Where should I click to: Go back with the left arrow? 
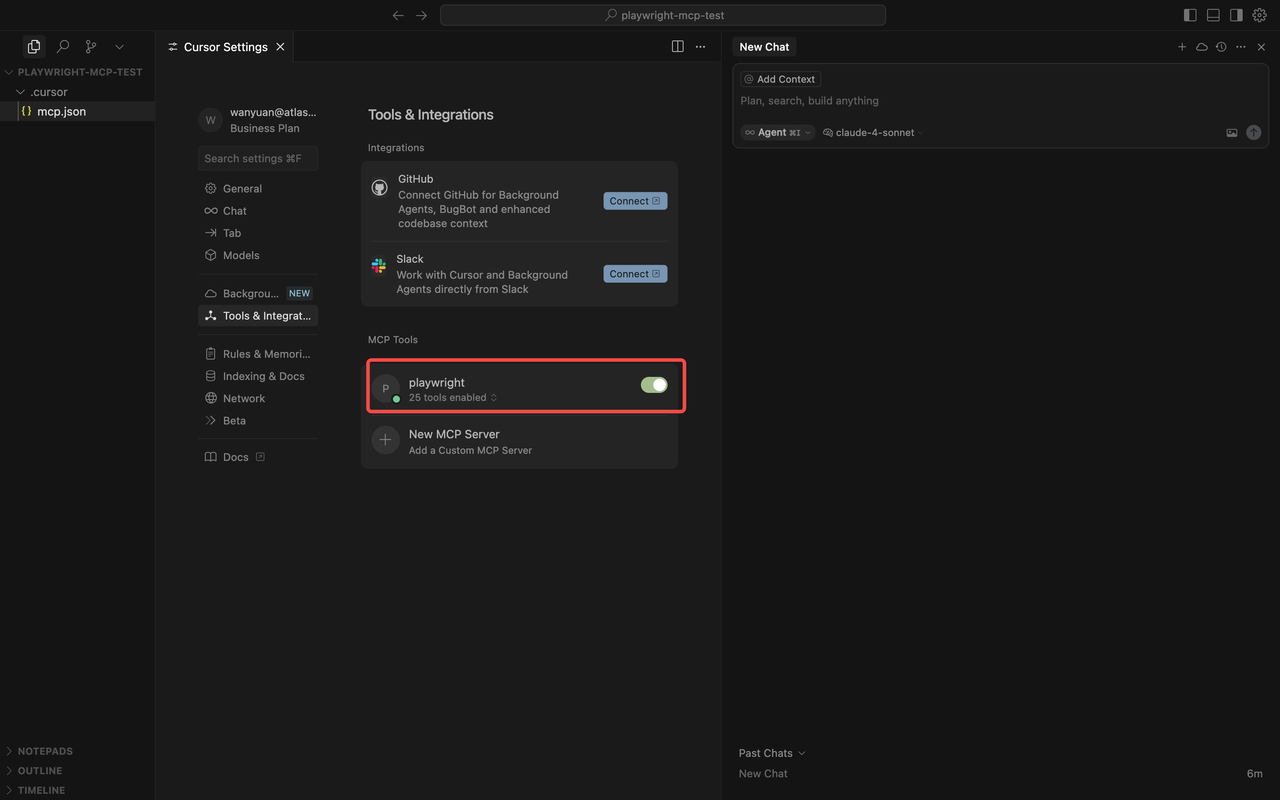coord(398,15)
